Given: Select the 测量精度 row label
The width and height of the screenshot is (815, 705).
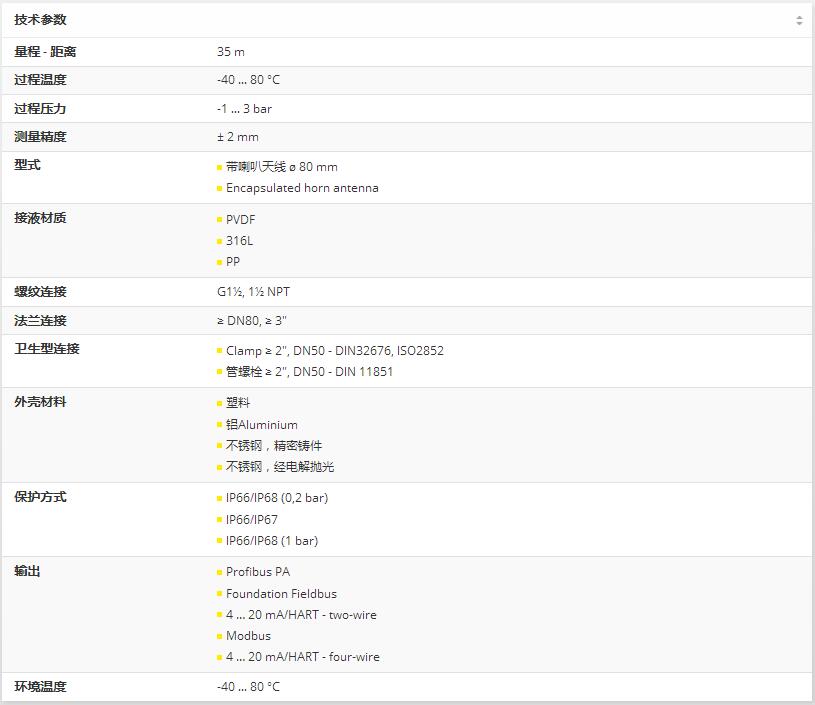Looking at the screenshot, I should point(40,136).
